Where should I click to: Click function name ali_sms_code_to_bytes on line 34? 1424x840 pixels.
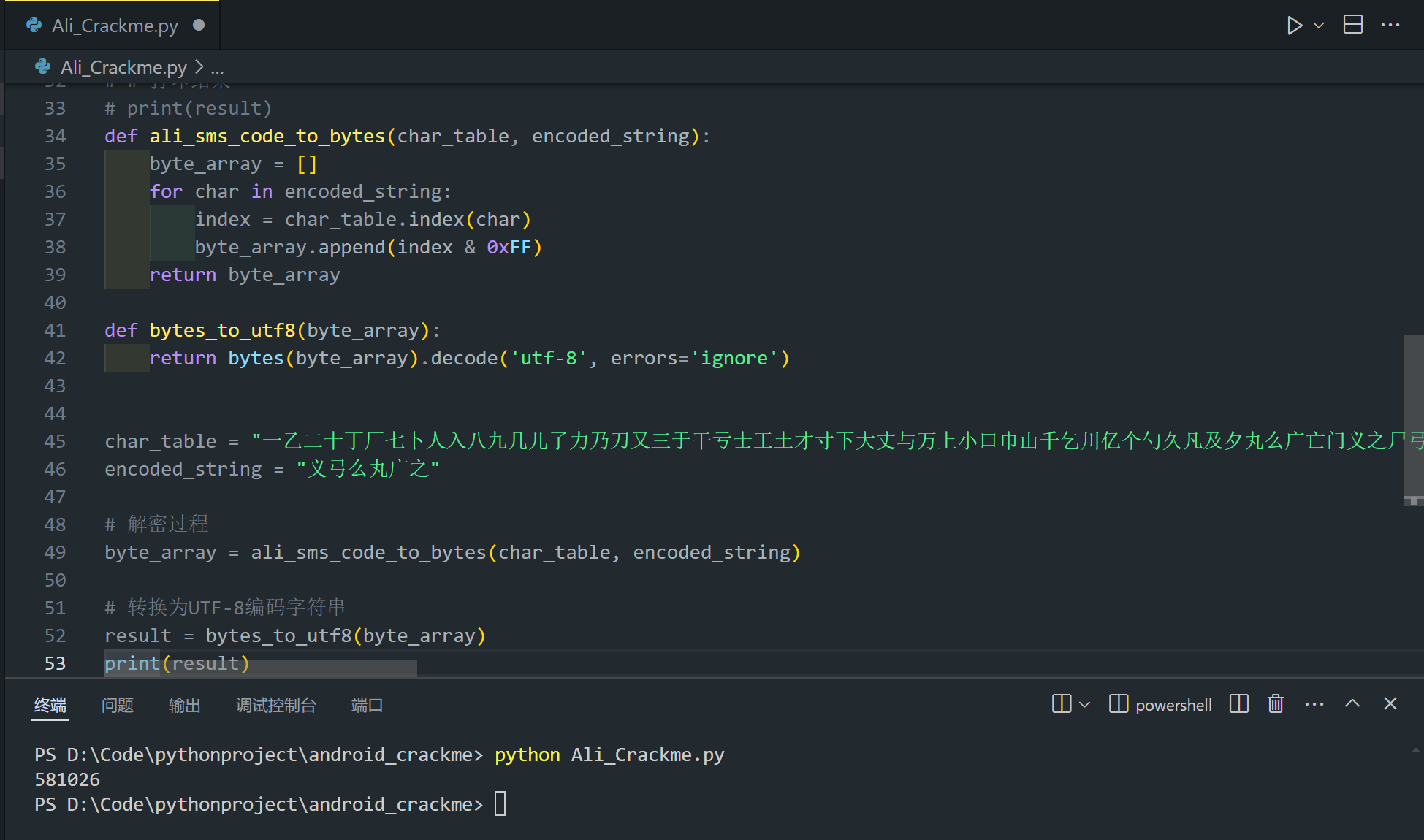tap(267, 137)
